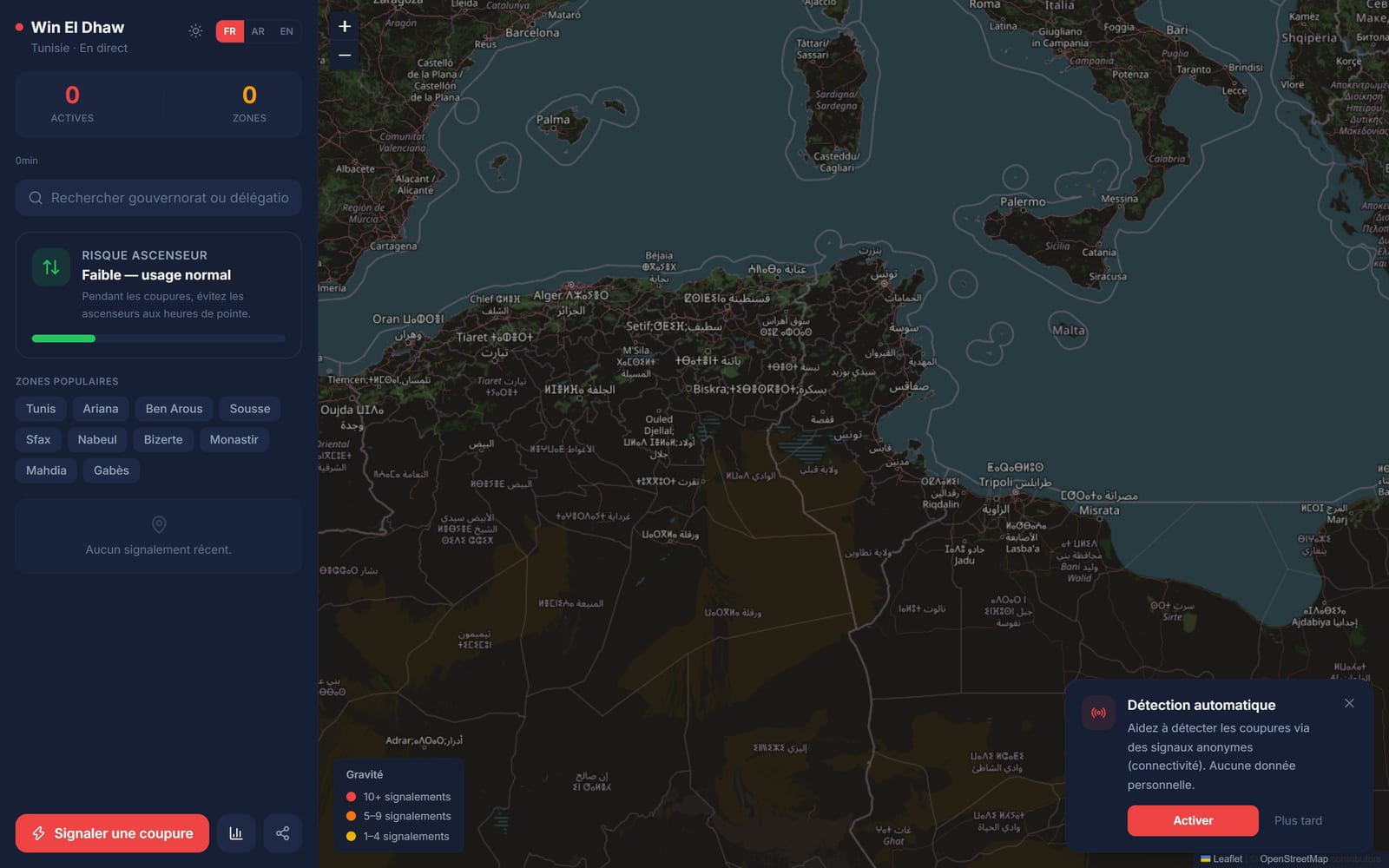
Task: Click the elevator risk progress bar
Action: (x=158, y=339)
